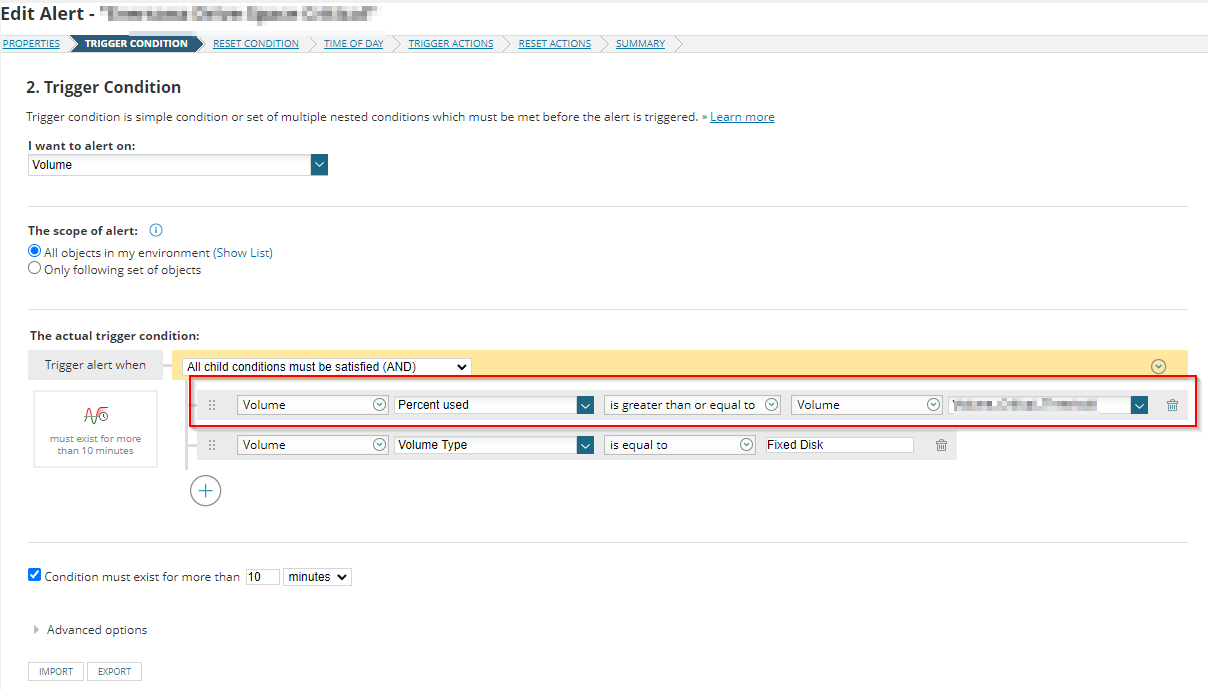Image resolution: width=1208 pixels, height=690 pixels.
Task: Click the info icon beside scope of alert
Action: point(156,230)
